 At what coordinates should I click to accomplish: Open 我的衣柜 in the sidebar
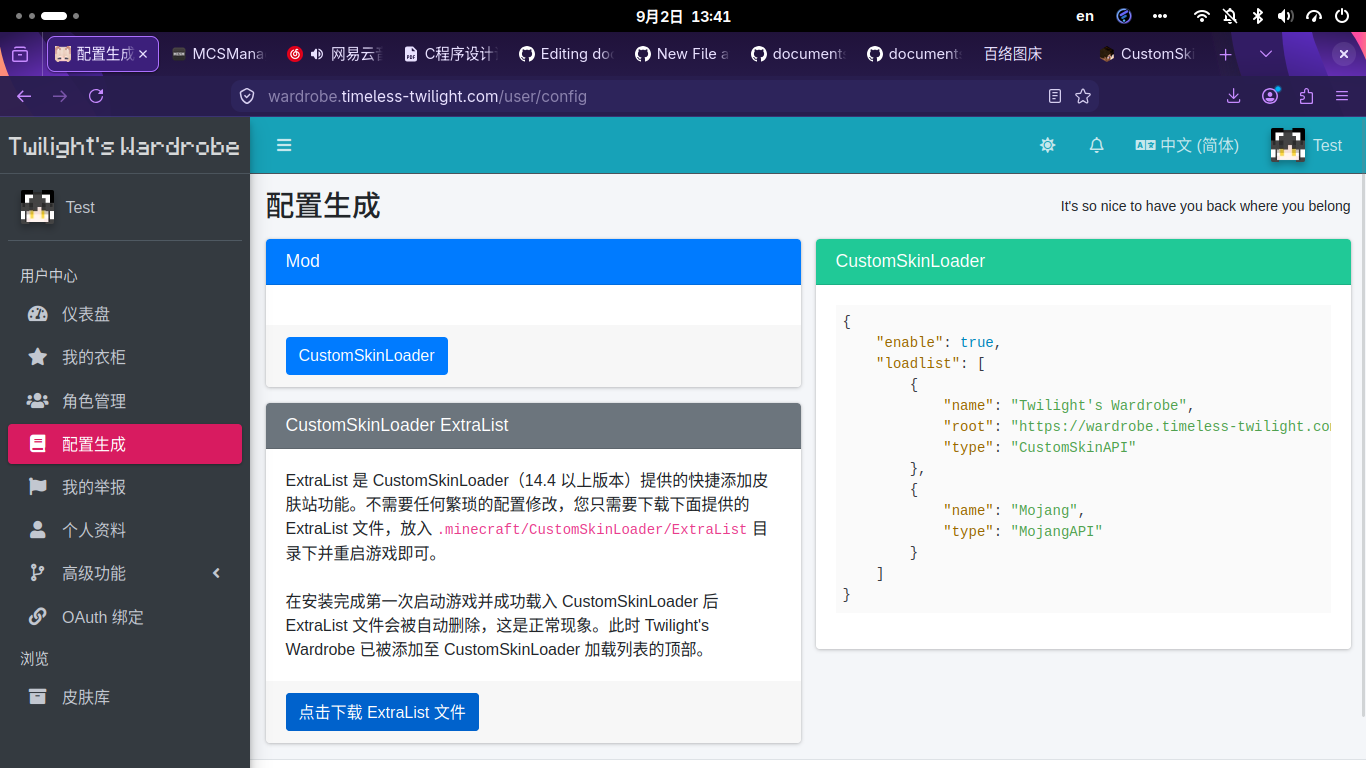(125, 357)
